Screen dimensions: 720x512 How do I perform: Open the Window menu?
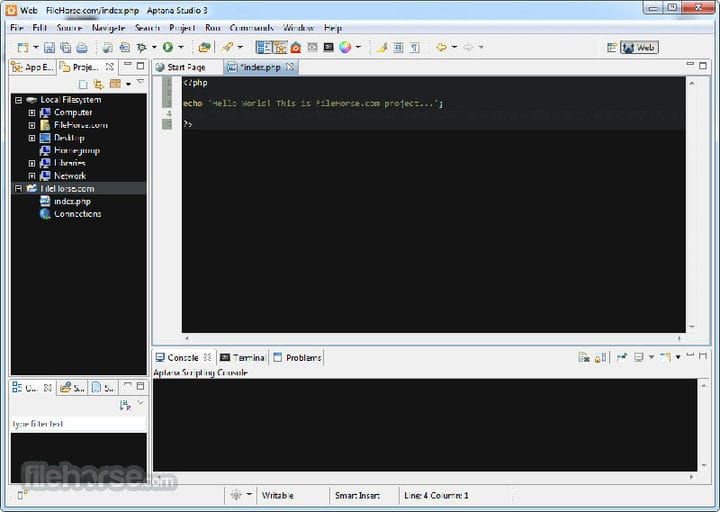tap(298, 28)
